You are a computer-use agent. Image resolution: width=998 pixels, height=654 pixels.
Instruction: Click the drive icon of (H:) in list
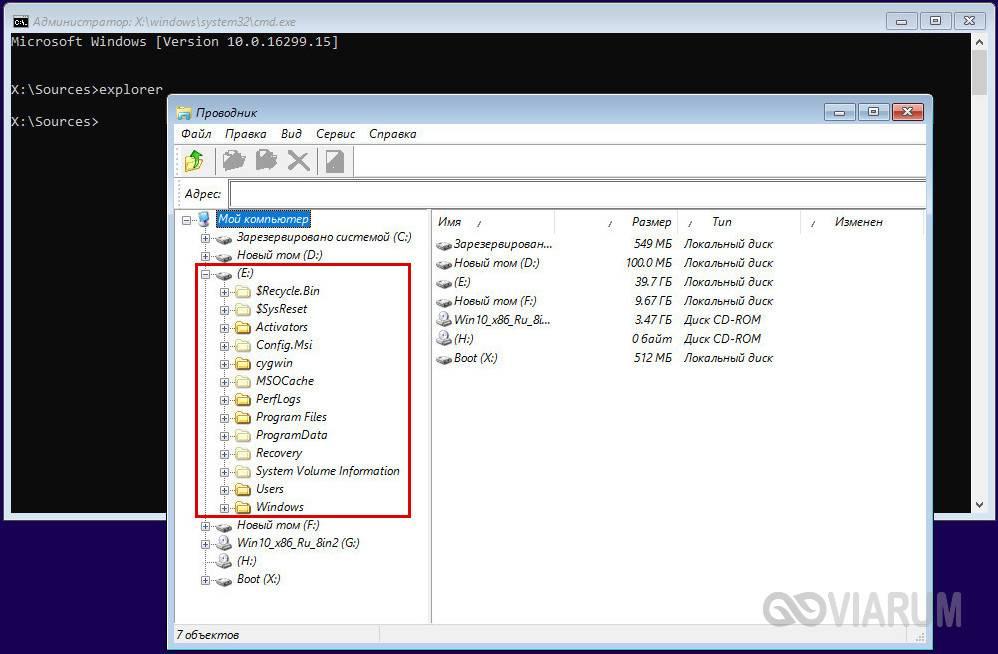pyautogui.click(x=444, y=338)
